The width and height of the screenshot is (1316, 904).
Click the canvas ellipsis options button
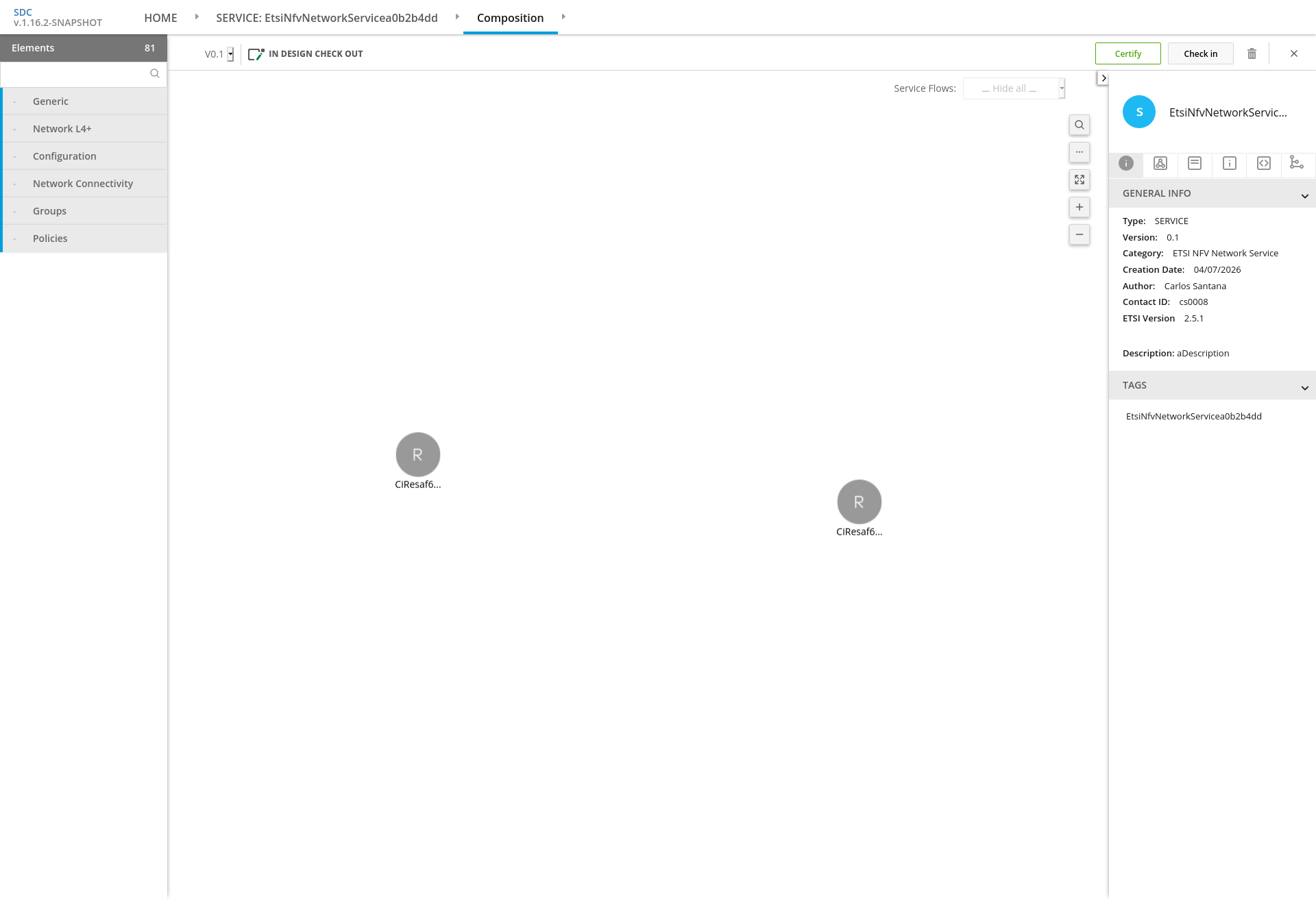[1079, 152]
